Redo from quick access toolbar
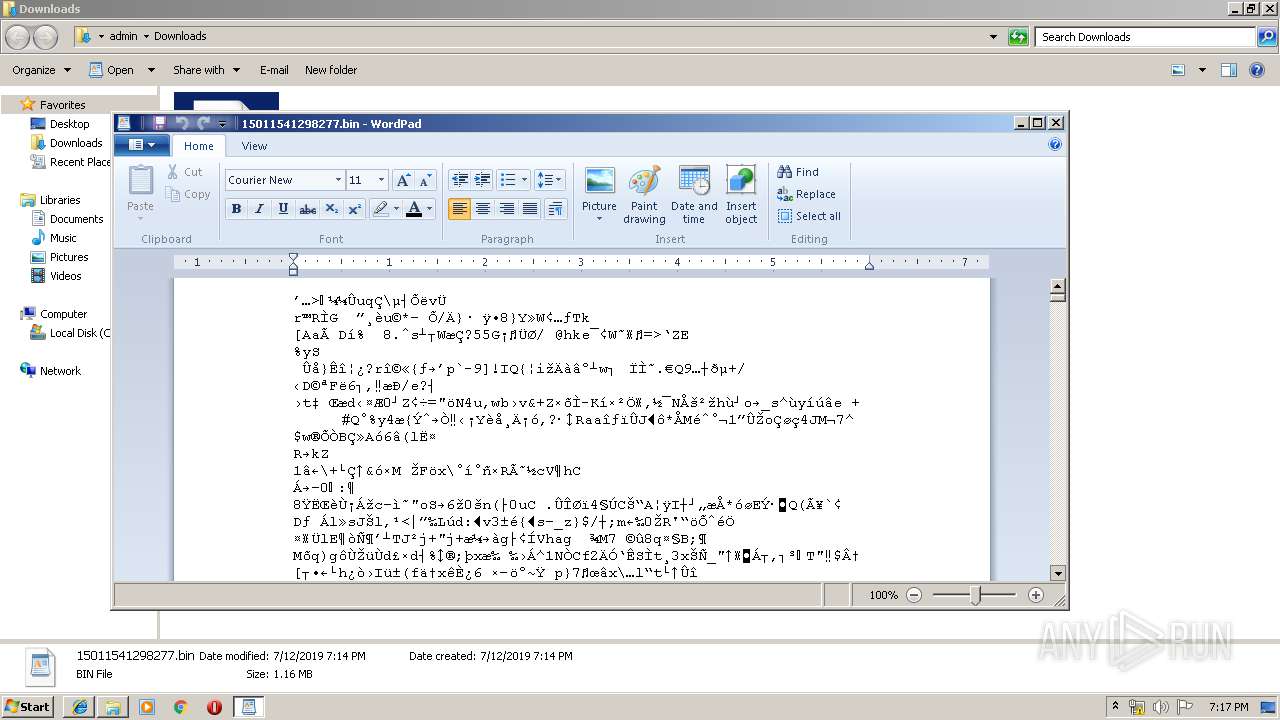 coord(204,124)
